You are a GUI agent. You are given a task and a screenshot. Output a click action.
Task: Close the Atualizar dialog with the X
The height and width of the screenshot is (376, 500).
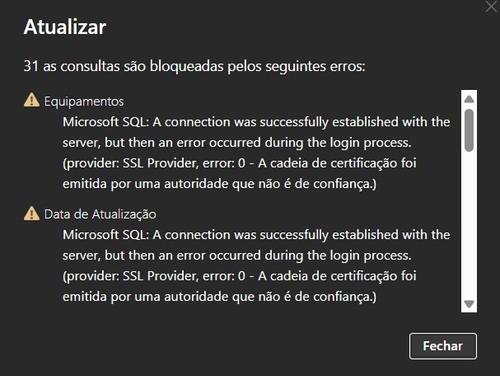coord(491,6)
